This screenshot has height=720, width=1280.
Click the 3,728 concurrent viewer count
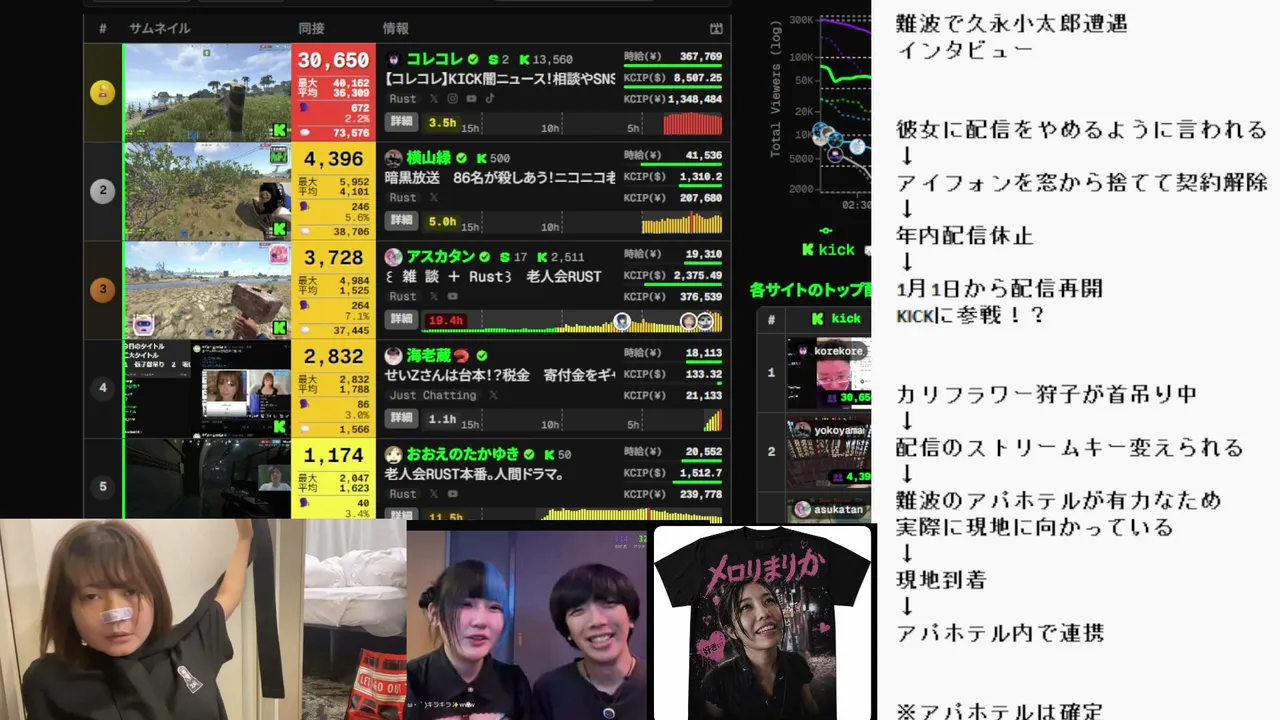point(333,258)
